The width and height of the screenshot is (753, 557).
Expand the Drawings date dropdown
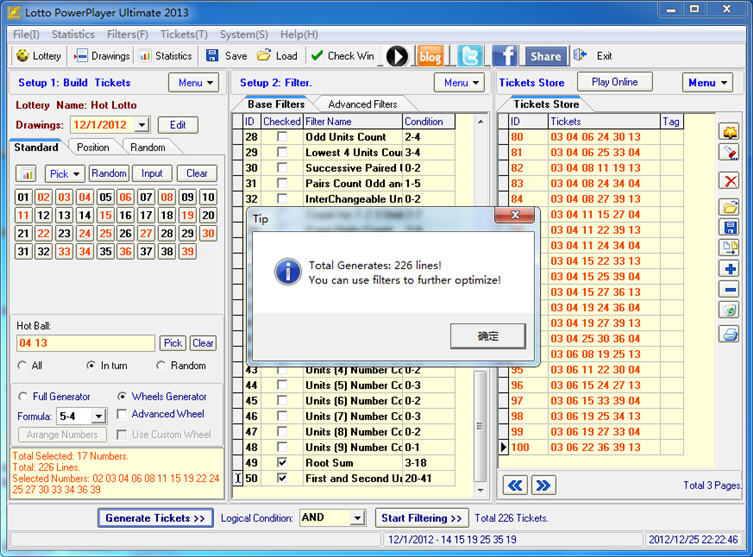[142, 125]
